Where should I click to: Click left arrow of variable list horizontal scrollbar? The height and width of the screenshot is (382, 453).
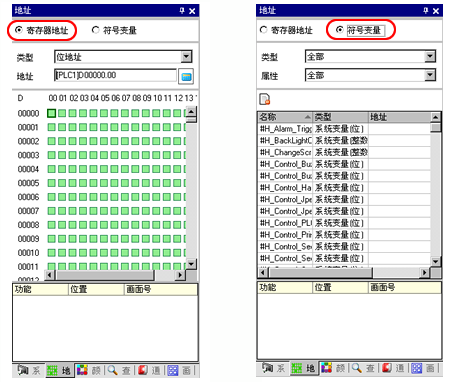263,272
